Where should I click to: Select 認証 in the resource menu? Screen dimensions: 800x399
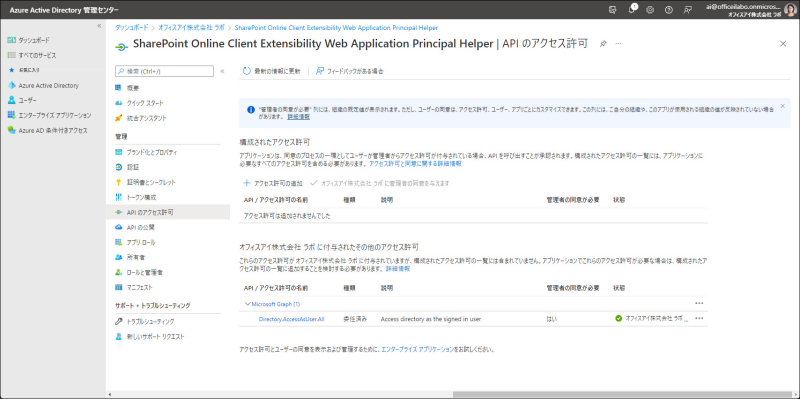[133, 167]
